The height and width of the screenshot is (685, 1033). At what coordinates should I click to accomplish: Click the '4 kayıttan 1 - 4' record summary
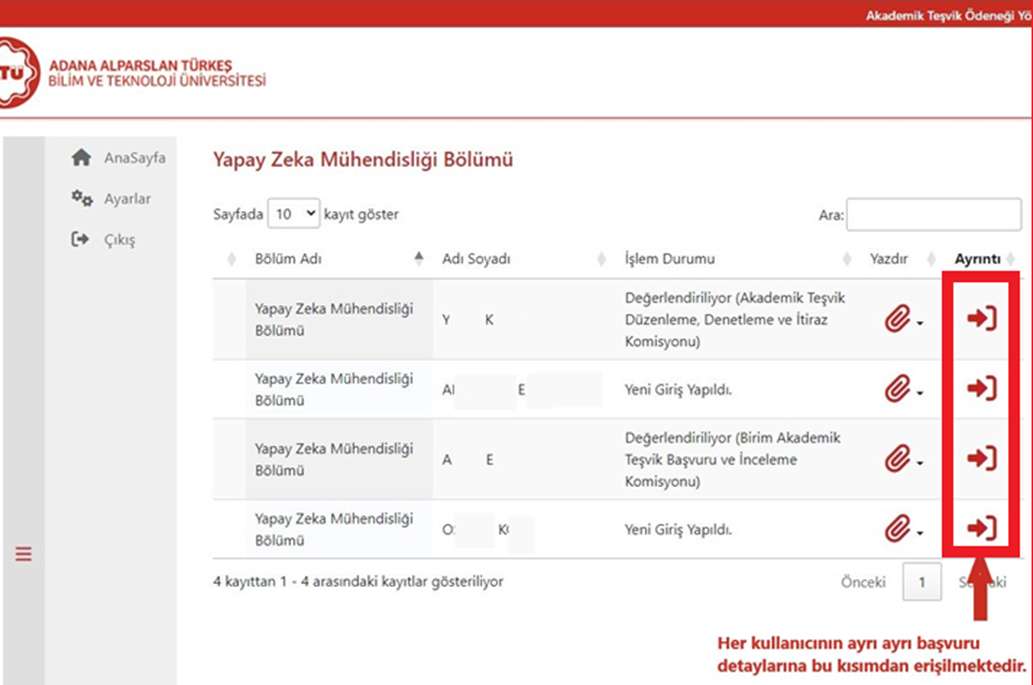358,582
